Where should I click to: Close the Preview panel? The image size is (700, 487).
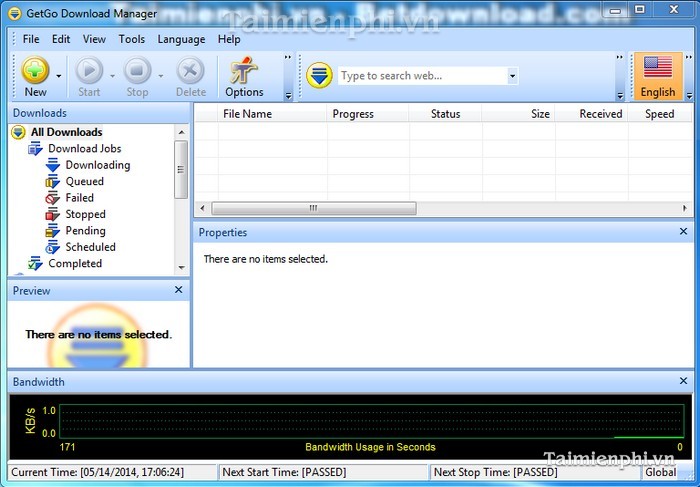[x=179, y=290]
